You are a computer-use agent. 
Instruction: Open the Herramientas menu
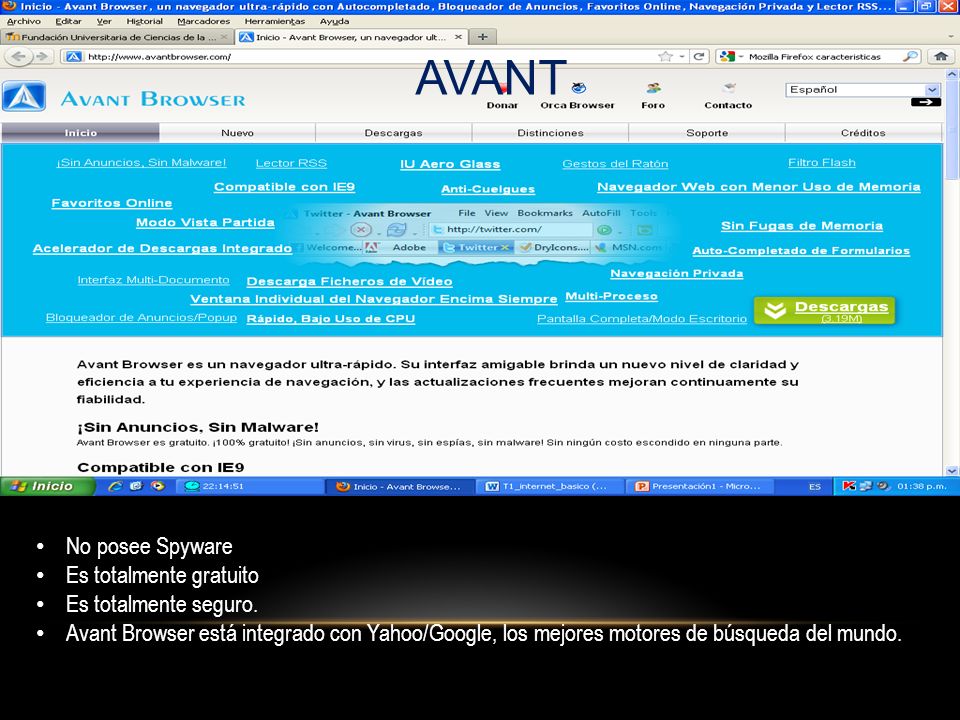pos(274,21)
